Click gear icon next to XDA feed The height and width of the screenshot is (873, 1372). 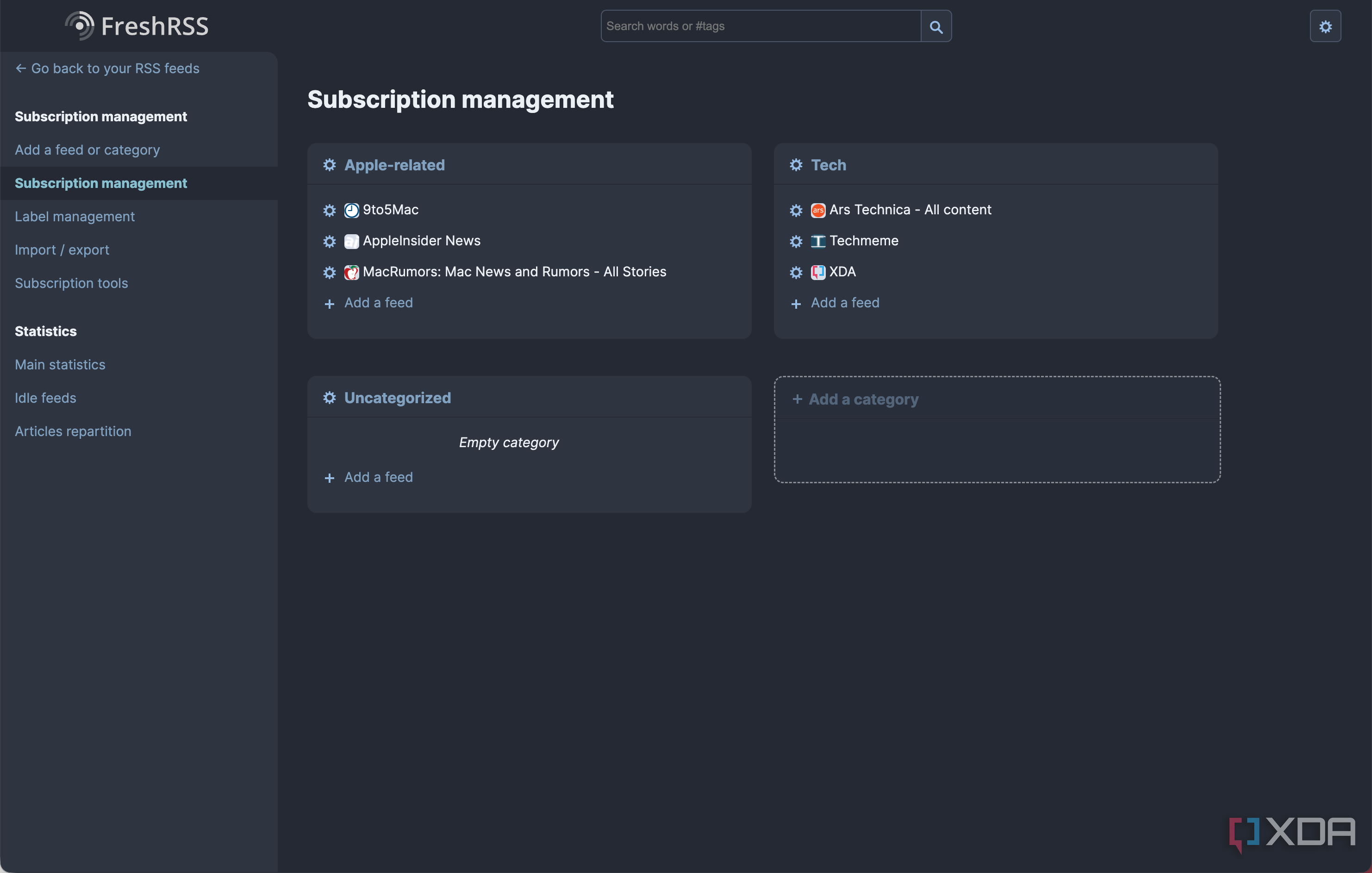coord(796,272)
